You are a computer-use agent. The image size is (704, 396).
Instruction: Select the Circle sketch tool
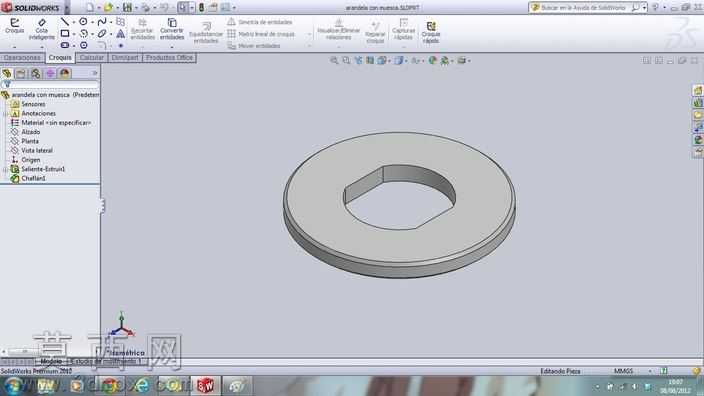tap(84, 22)
